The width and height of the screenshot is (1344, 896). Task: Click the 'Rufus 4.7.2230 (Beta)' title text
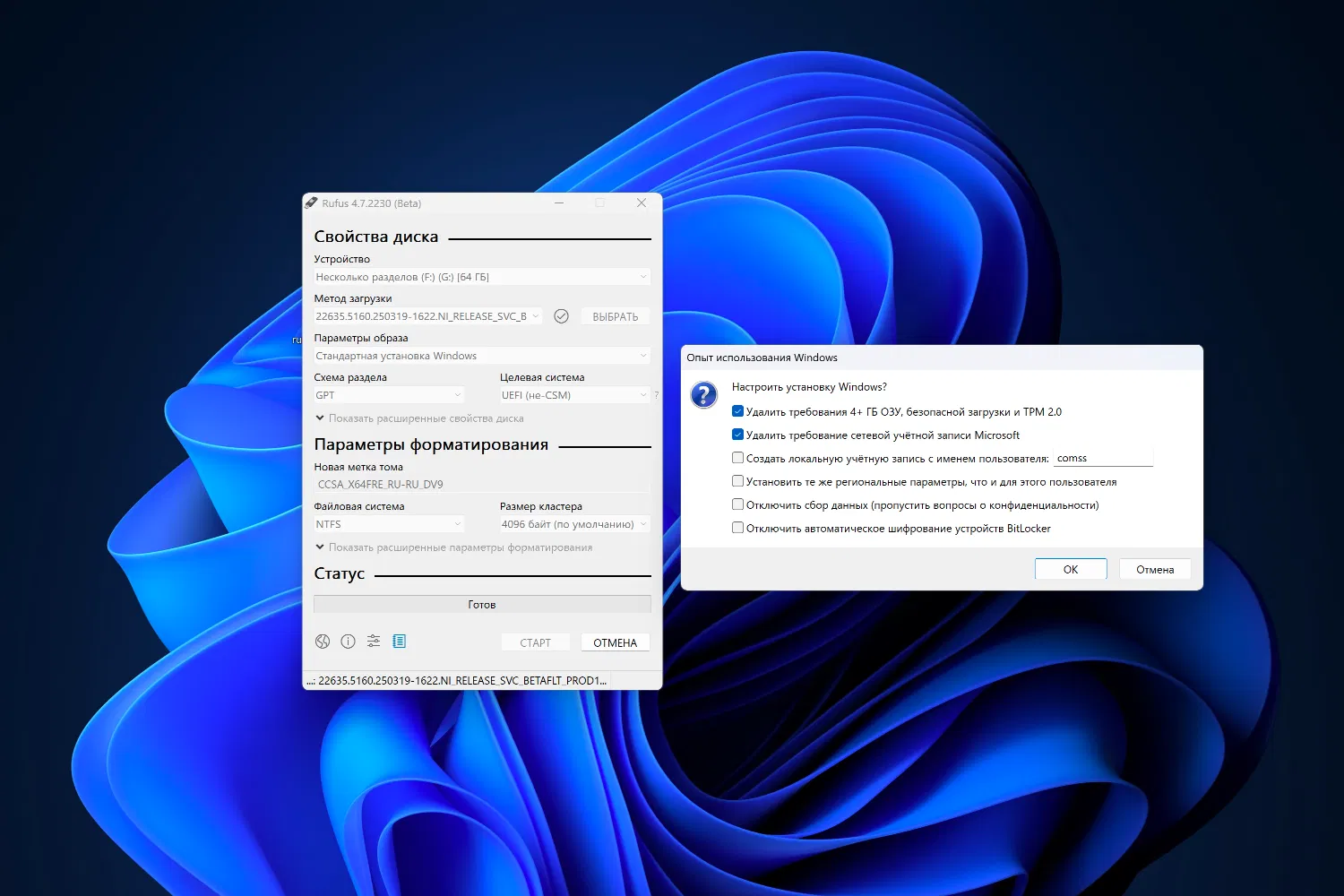coord(372,203)
